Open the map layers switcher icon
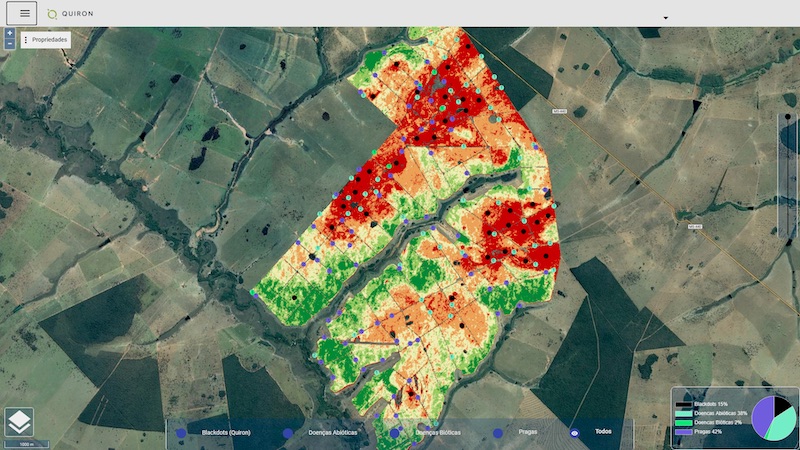Viewport: 800px width, 450px height. point(19,421)
